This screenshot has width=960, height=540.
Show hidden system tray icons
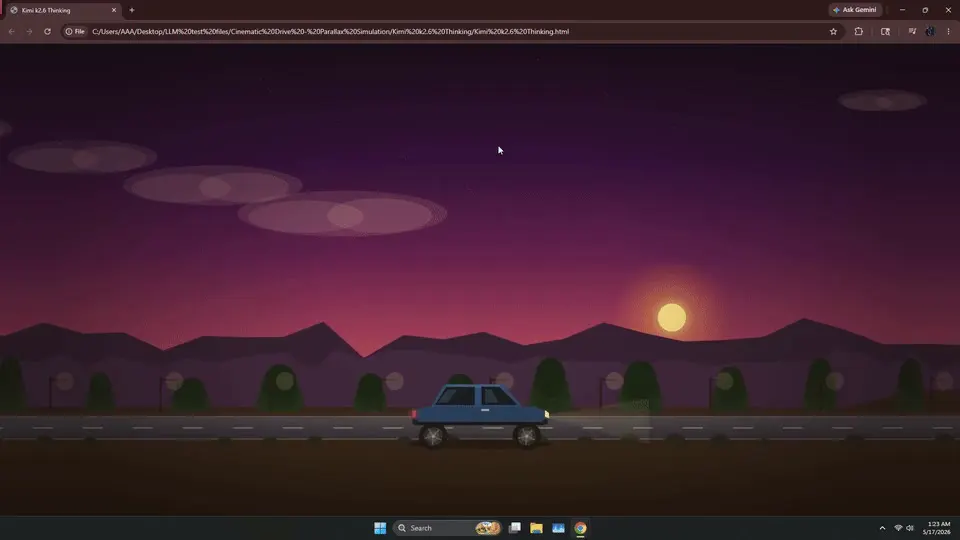tap(882, 528)
